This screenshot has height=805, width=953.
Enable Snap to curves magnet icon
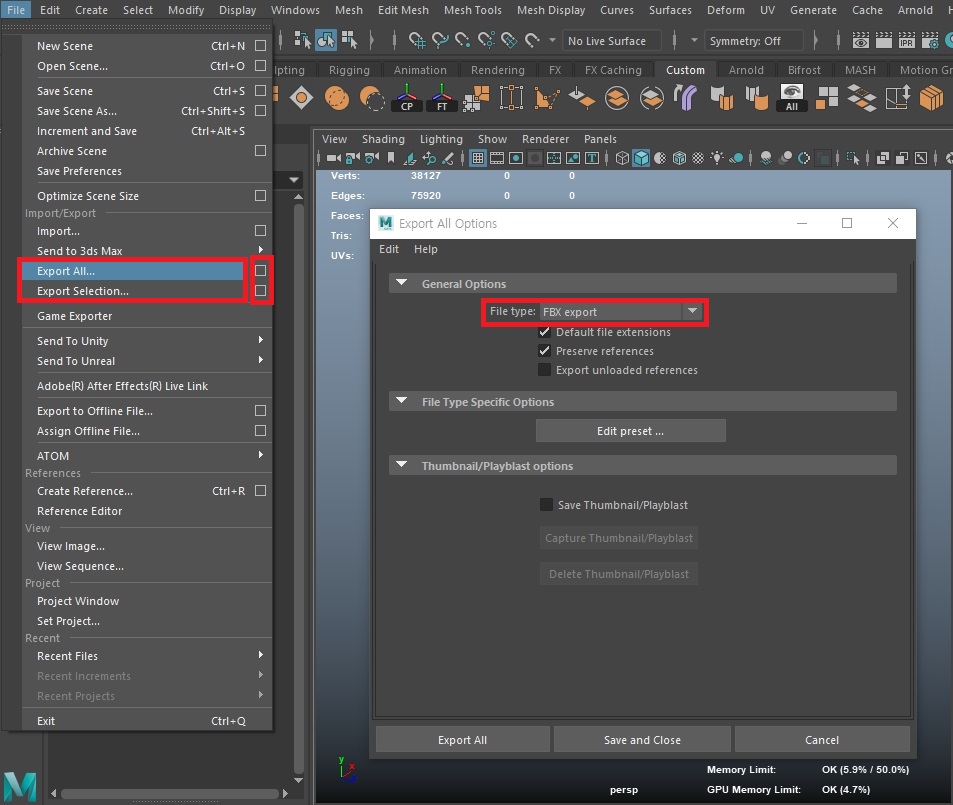point(440,40)
